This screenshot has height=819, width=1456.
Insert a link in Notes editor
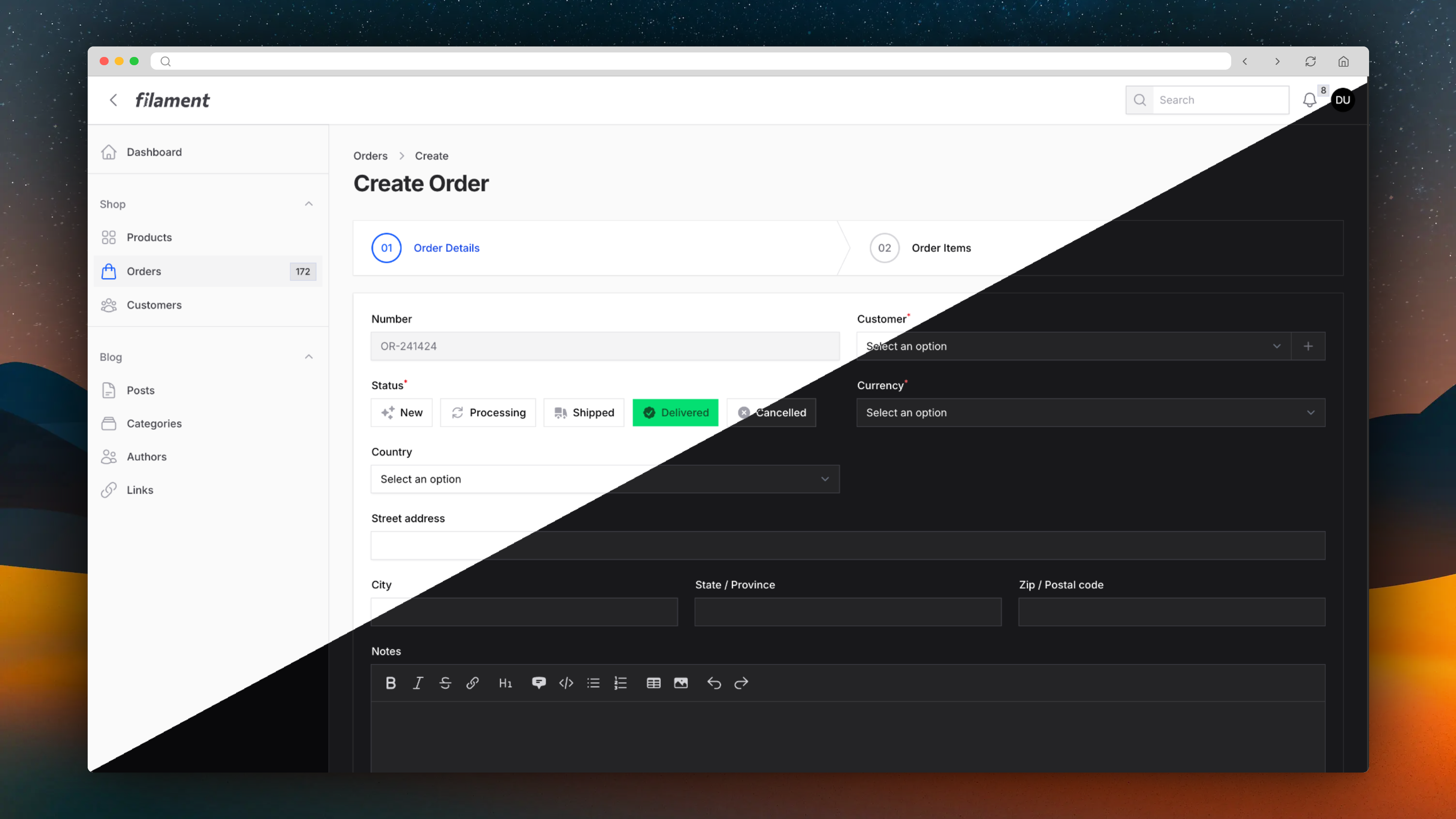coord(472,683)
